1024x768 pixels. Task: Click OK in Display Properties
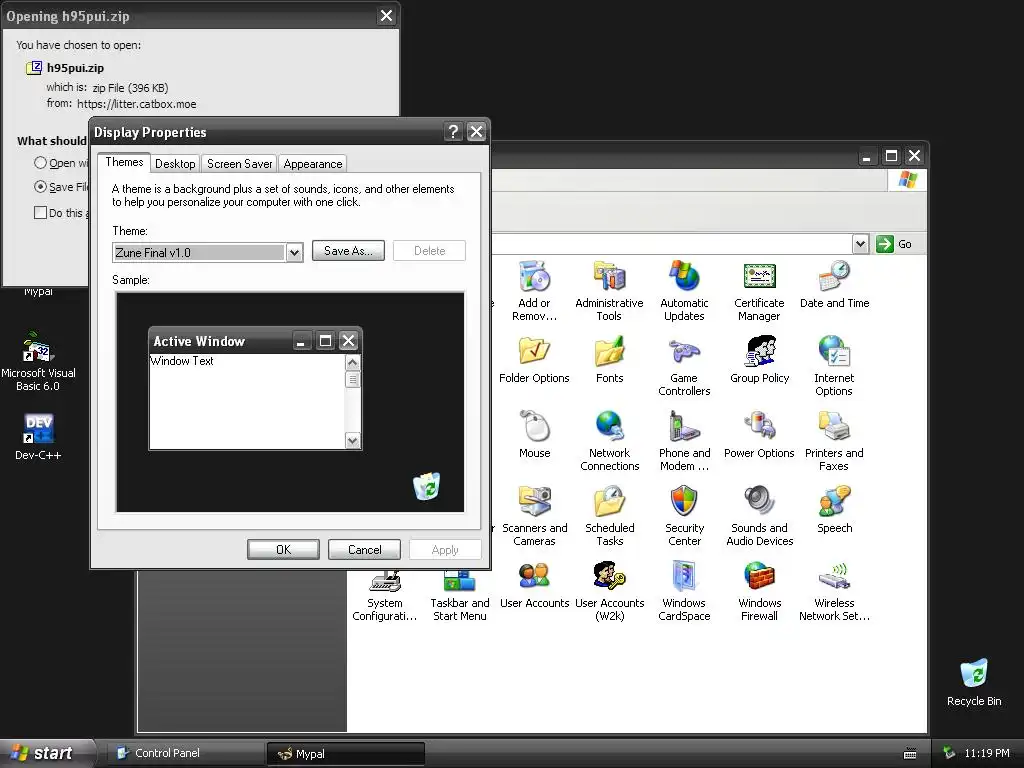tap(283, 550)
